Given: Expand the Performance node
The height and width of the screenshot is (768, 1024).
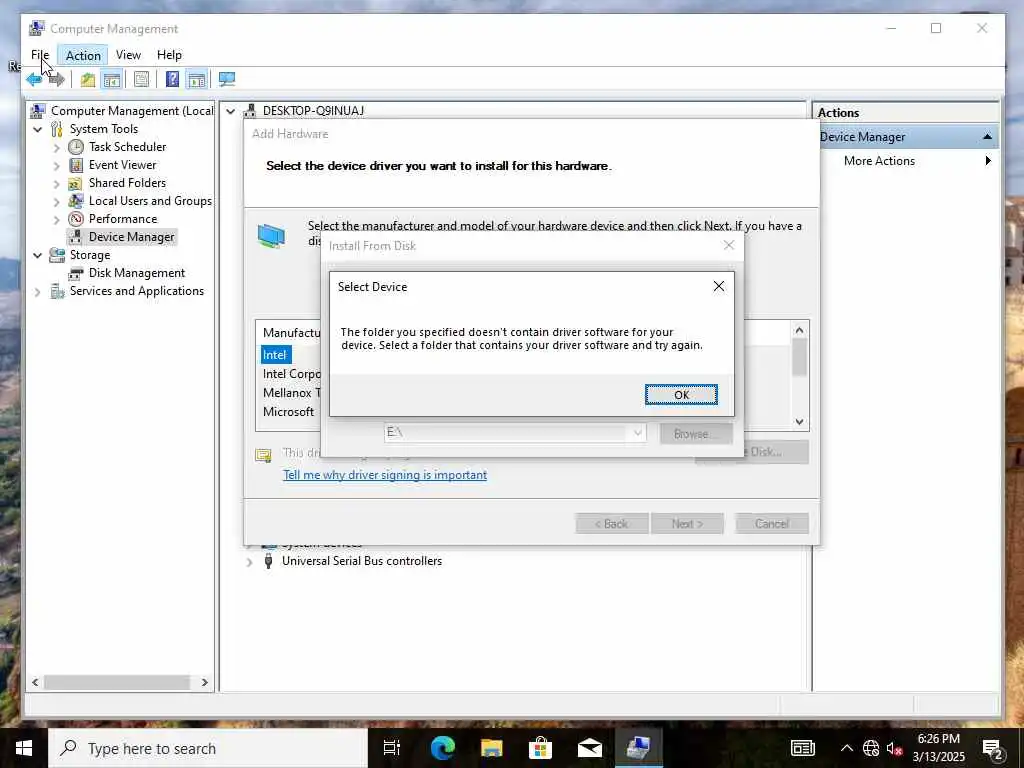Looking at the screenshot, I should (57, 219).
